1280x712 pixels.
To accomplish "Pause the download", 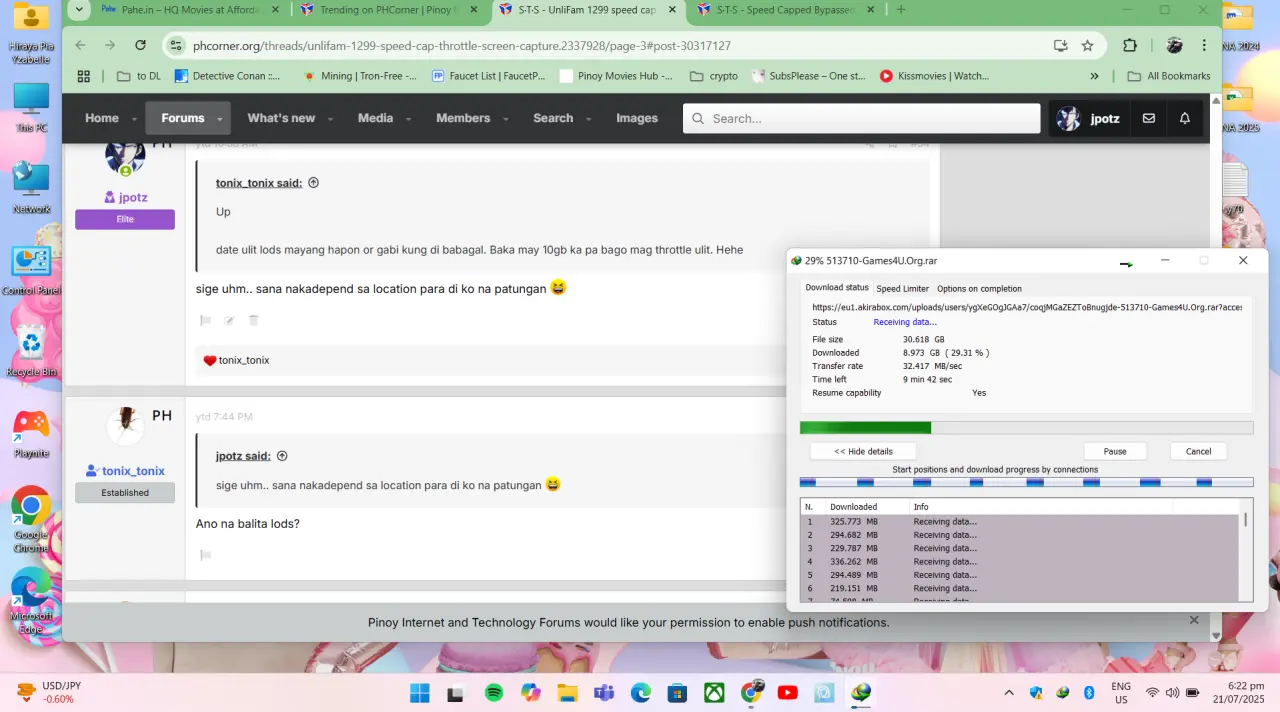I will pos(1115,451).
